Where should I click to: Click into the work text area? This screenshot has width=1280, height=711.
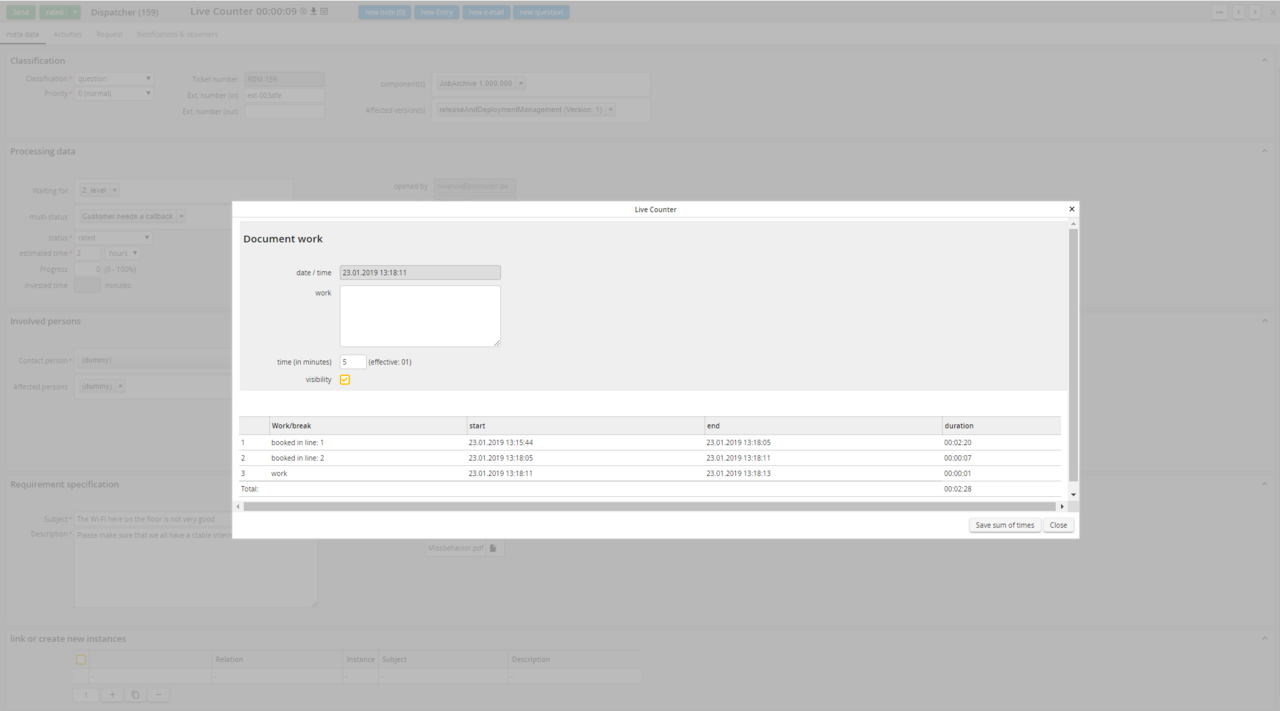[x=420, y=316]
